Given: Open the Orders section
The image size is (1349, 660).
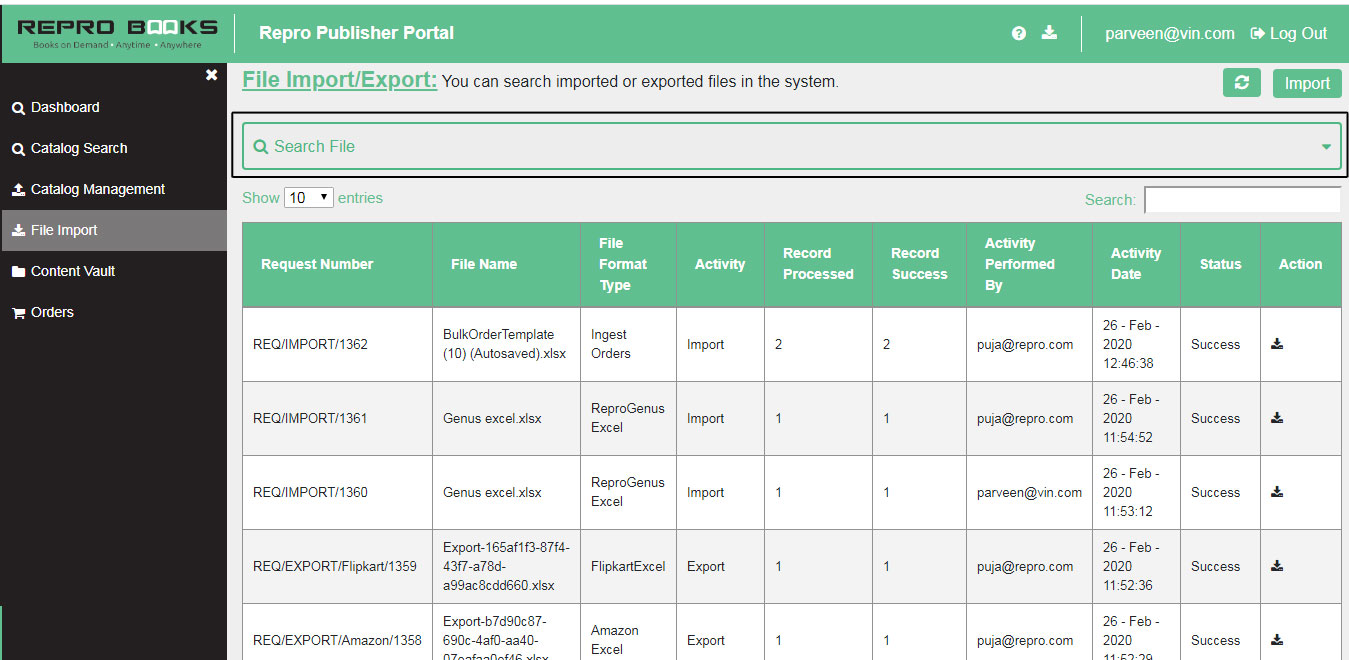Looking at the screenshot, I should coord(47,311).
